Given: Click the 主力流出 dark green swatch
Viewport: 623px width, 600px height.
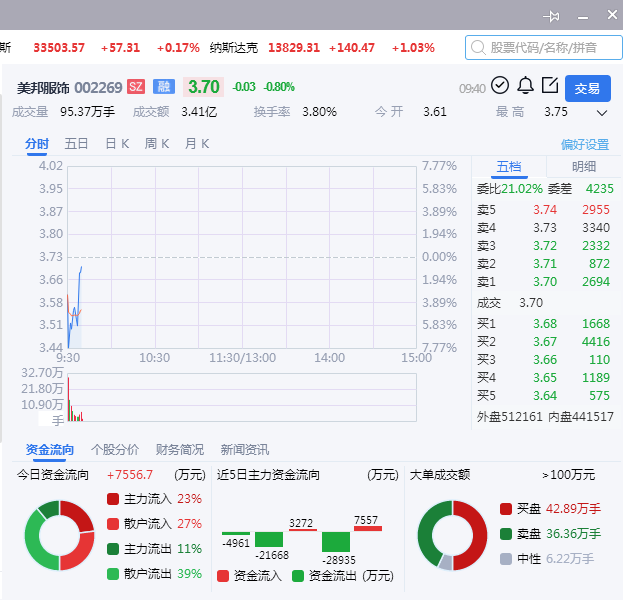Looking at the screenshot, I should tap(113, 549).
